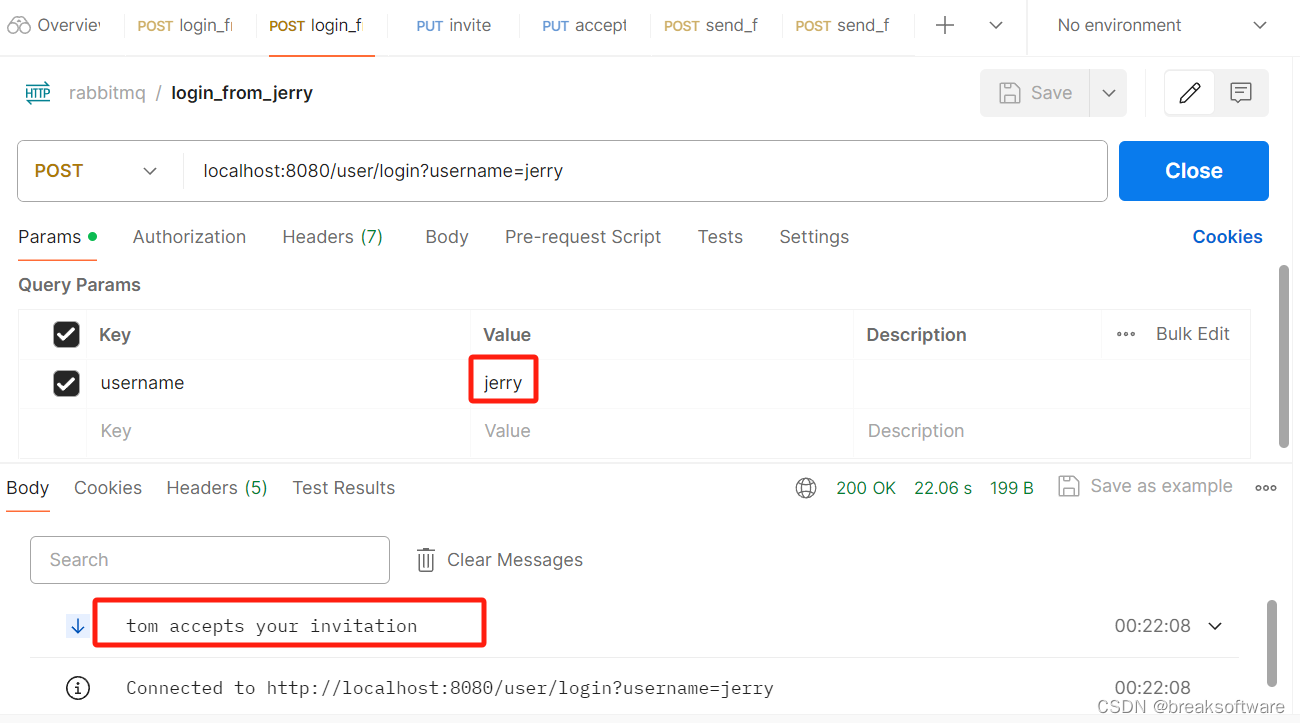Open the Settings tab

click(814, 237)
